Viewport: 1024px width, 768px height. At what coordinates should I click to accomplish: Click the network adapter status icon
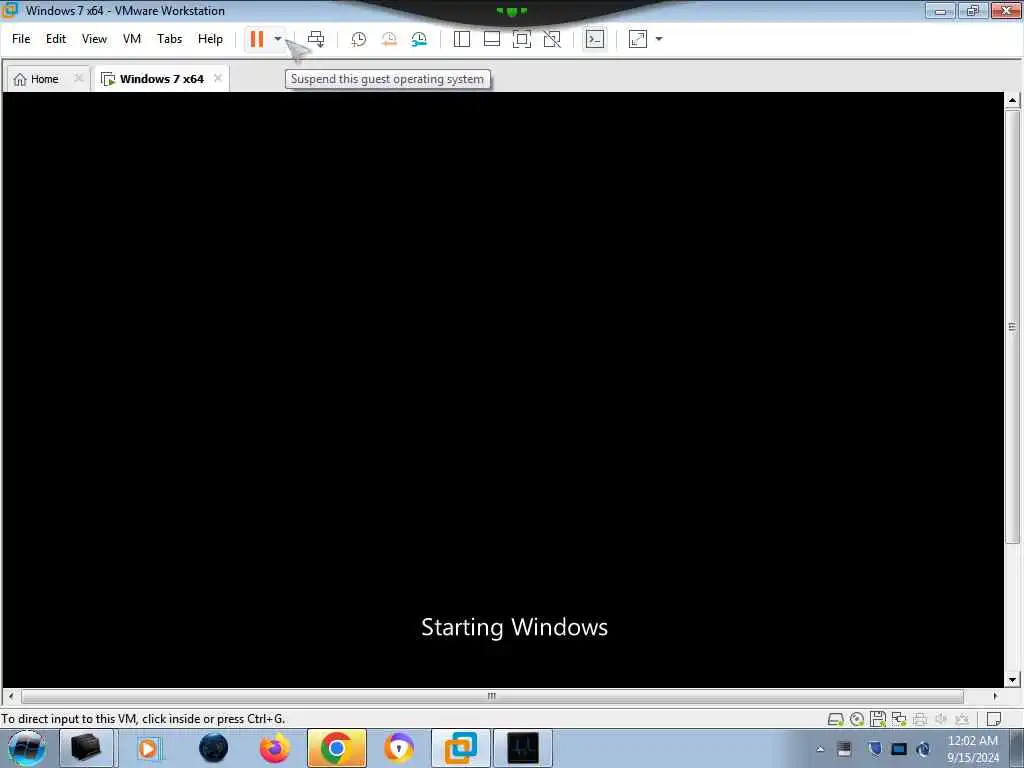[x=899, y=720]
